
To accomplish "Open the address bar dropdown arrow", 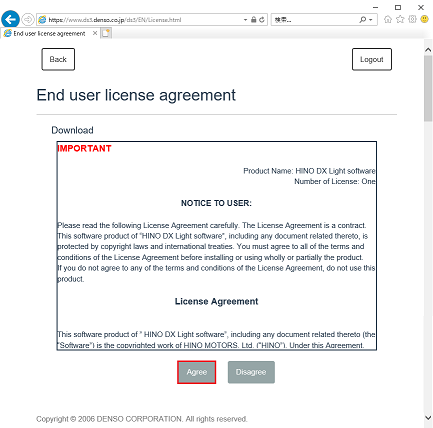I will (245, 20).
